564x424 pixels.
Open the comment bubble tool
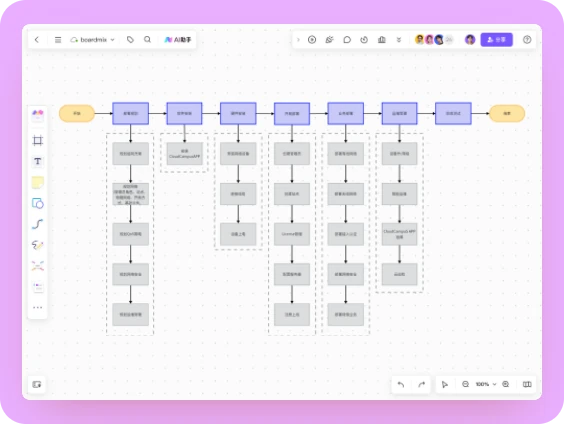347,40
